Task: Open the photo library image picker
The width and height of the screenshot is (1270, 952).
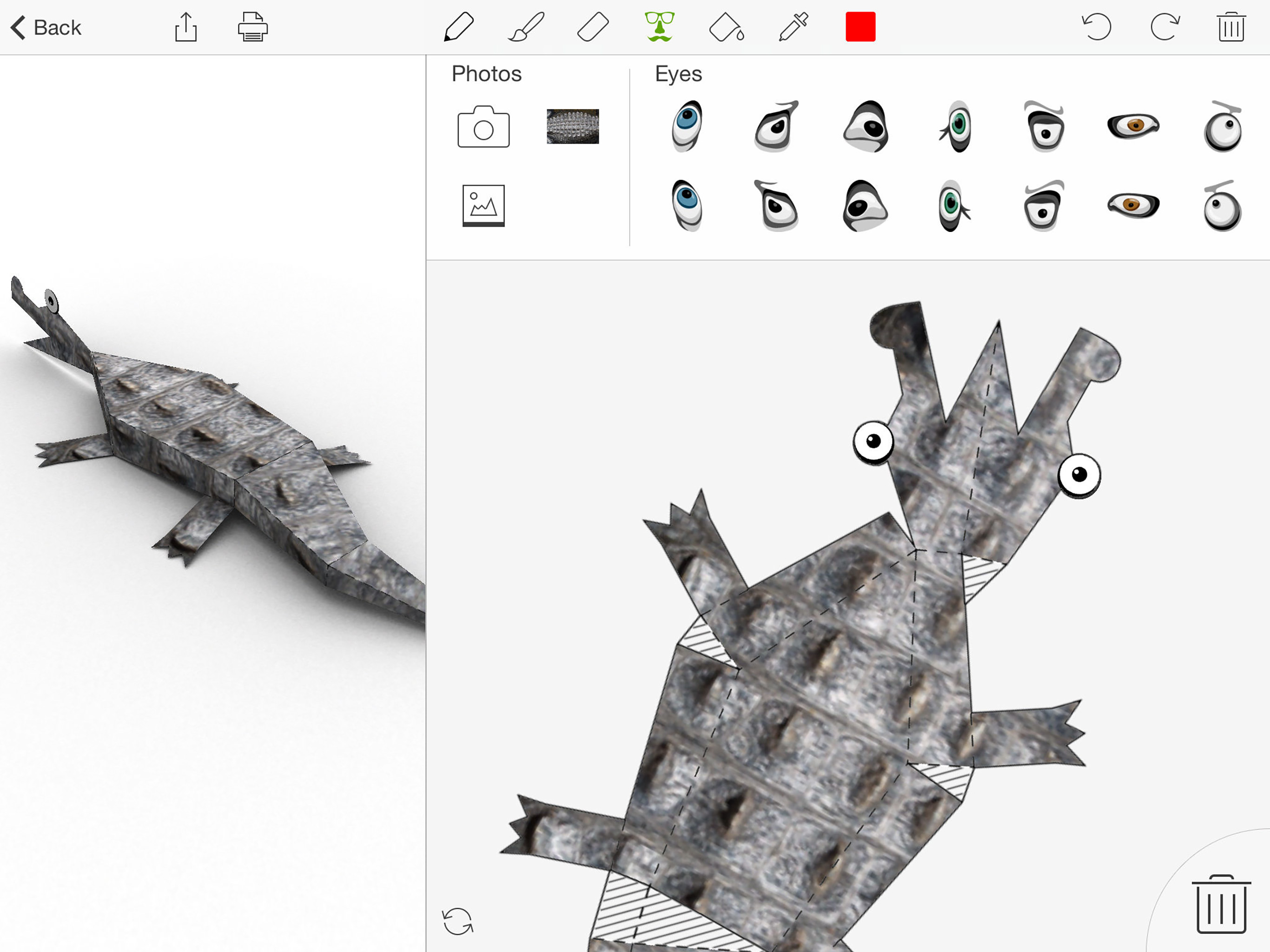Action: click(483, 205)
